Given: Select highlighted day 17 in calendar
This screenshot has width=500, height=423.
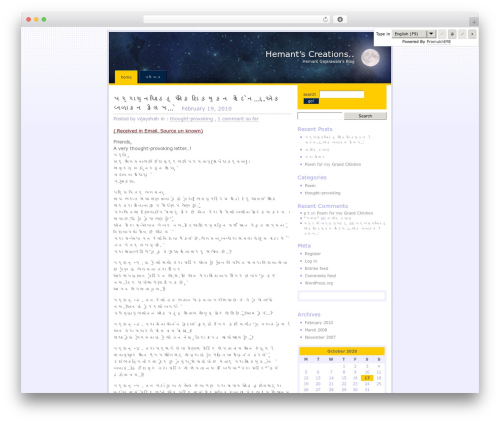Looking at the screenshot, I should coord(367,378).
